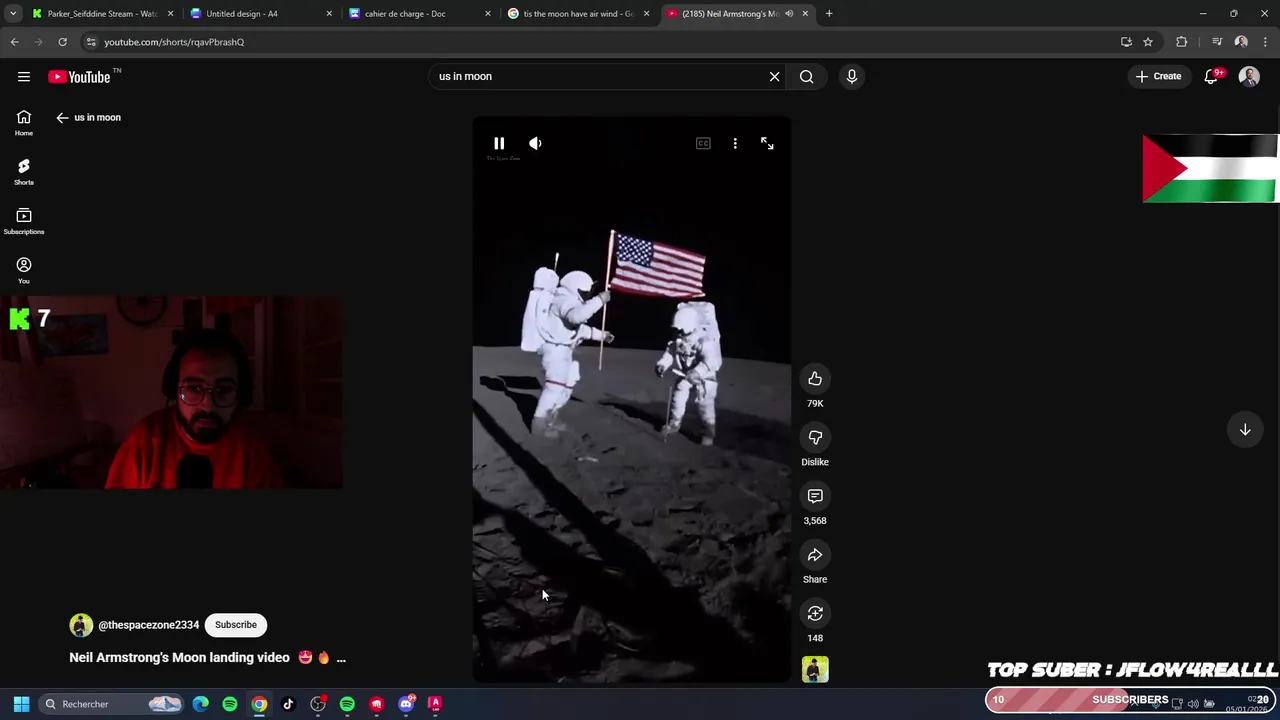Open the three-dot more options menu
Image resolution: width=1280 pixels, height=720 pixels.
pos(735,143)
